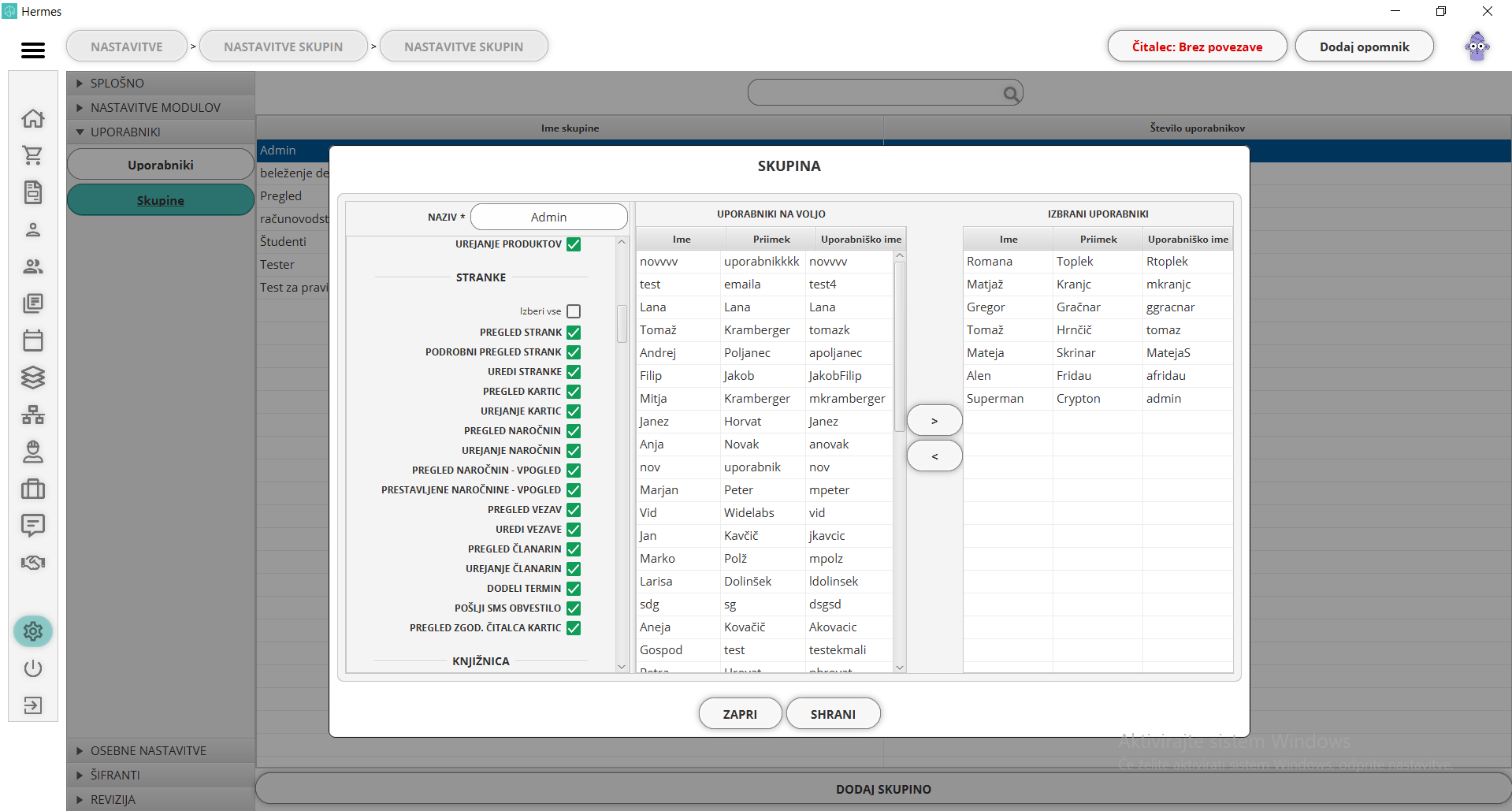Image resolution: width=1512 pixels, height=811 pixels.
Task: Click the NAZIV input field with Admin
Action: (x=548, y=217)
